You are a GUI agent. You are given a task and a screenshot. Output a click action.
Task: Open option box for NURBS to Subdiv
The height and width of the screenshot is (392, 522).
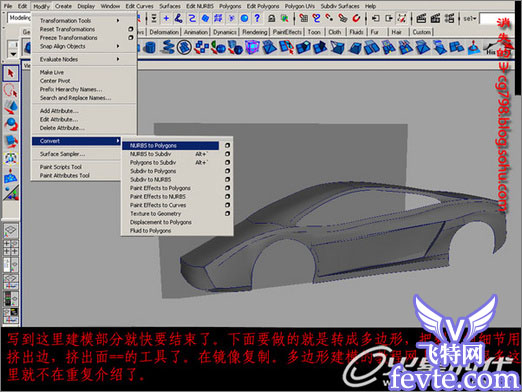coord(227,154)
